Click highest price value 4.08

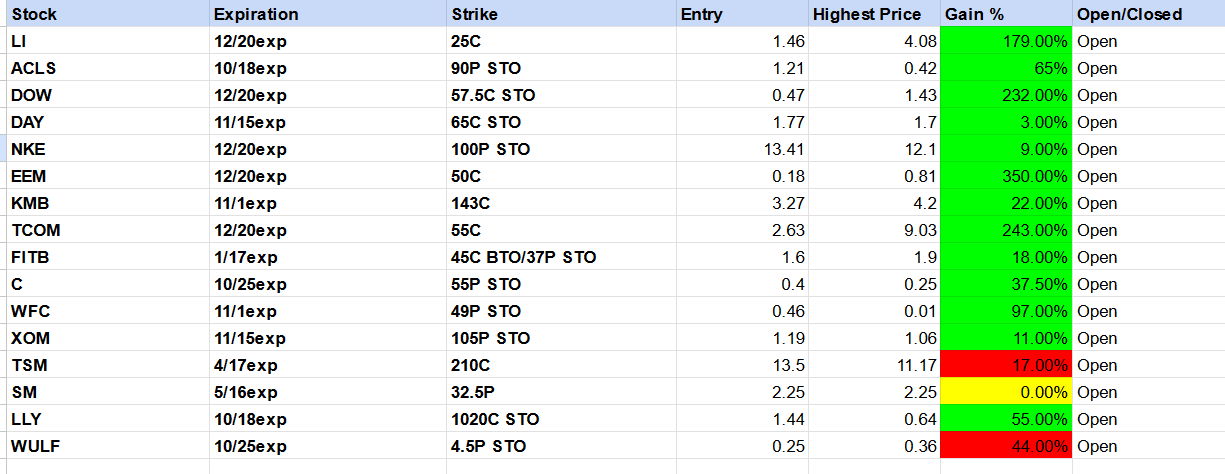[x=874, y=41]
